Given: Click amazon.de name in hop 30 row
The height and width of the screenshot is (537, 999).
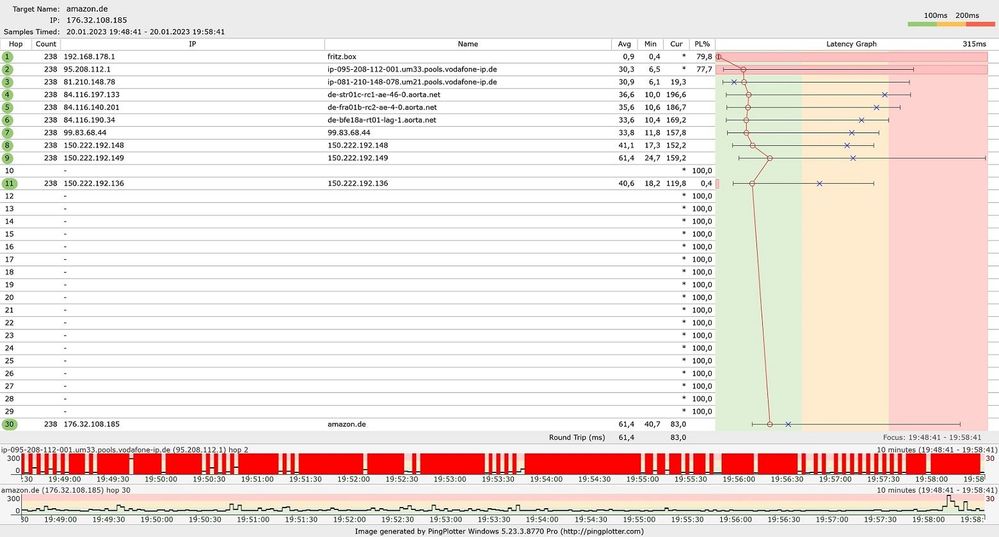Looking at the screenshot, I should point(347,424).
